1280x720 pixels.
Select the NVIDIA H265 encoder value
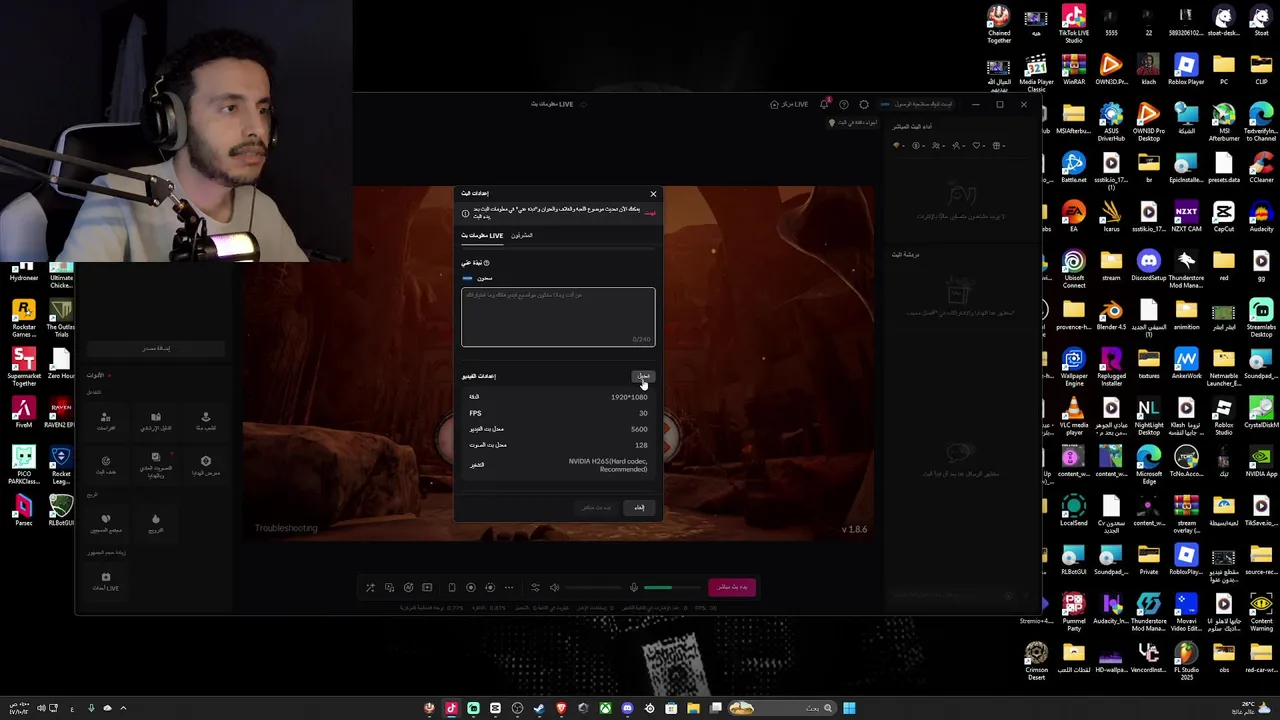point(608,465)
